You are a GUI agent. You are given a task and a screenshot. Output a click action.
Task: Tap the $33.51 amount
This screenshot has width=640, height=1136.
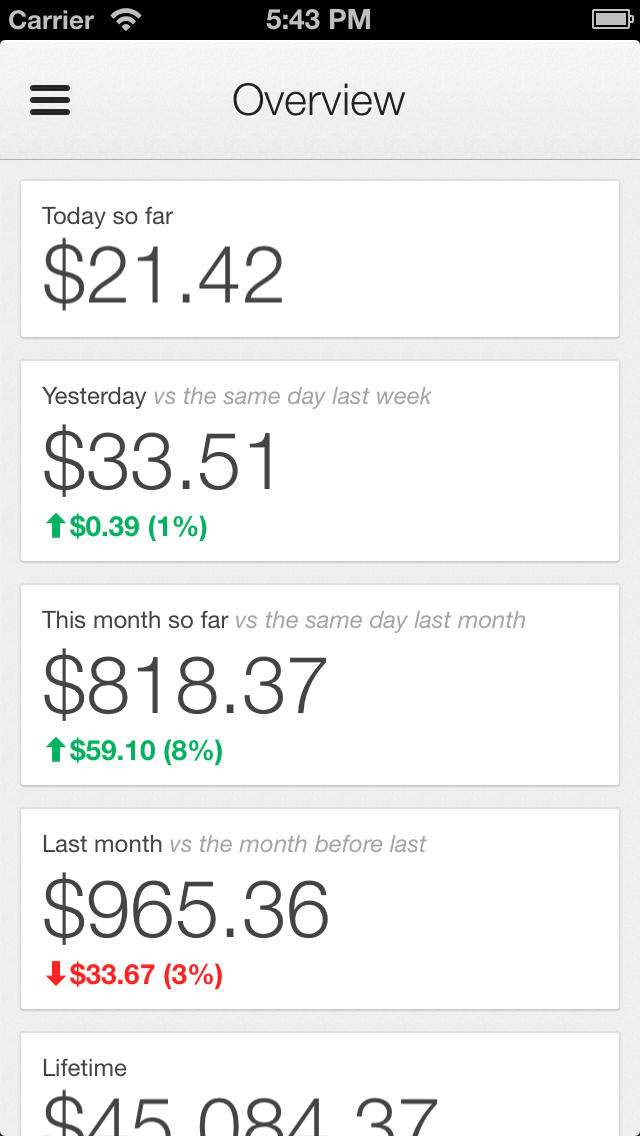[x=160, y=462]
